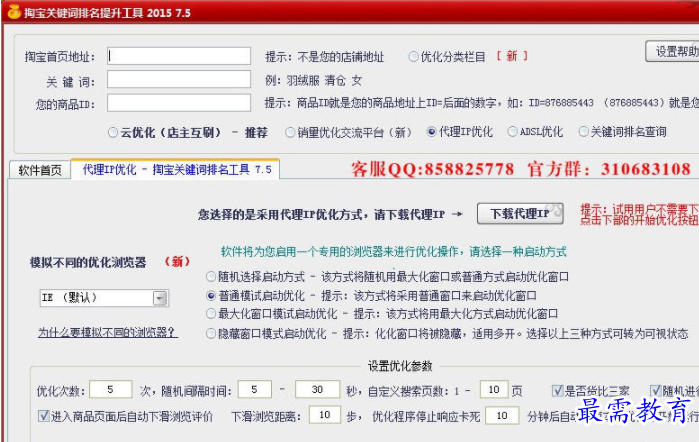Choose 隐藏窗口模式启动优化 radio option
Image resolution: width=699 pixels, height=442 pixels.
(x=211, y=334)
